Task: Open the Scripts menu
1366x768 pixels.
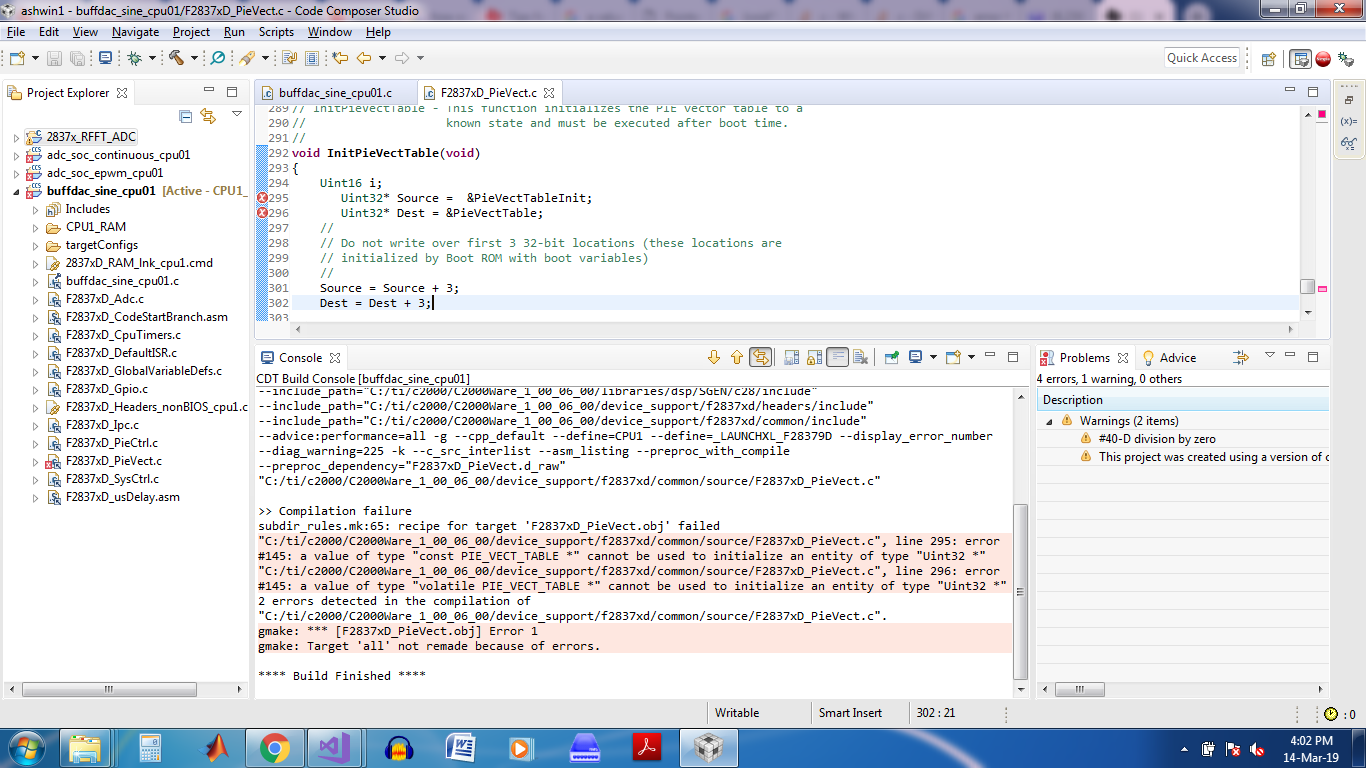Action: tap(276, 32)
